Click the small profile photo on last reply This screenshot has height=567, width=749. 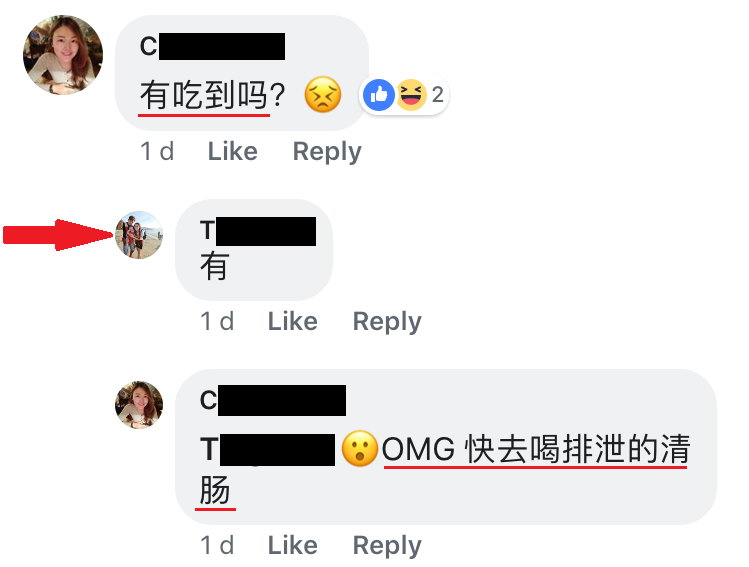139,405
